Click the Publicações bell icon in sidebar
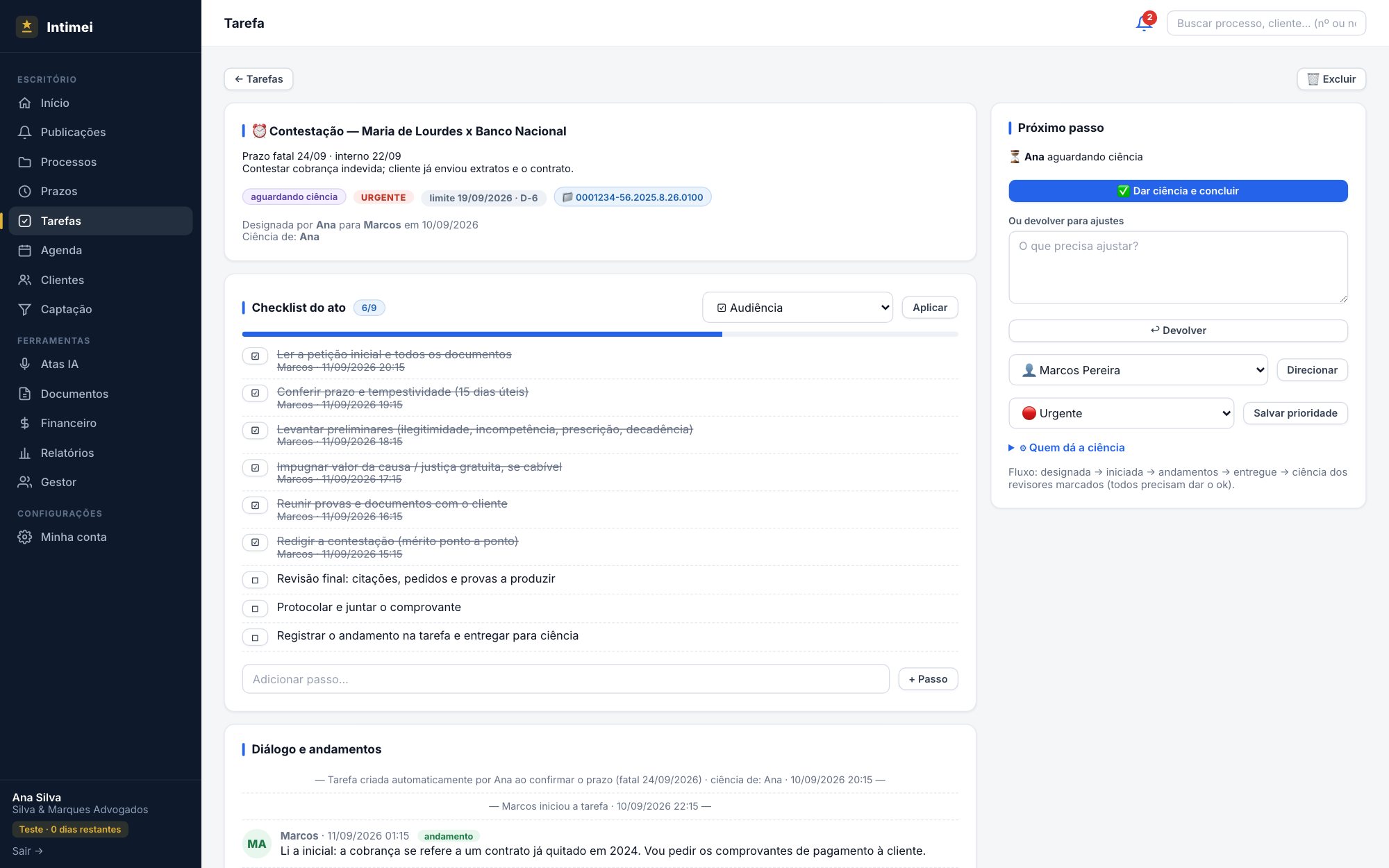The width and height of the screenshot is (1389, 868). [x=25, y=132]
